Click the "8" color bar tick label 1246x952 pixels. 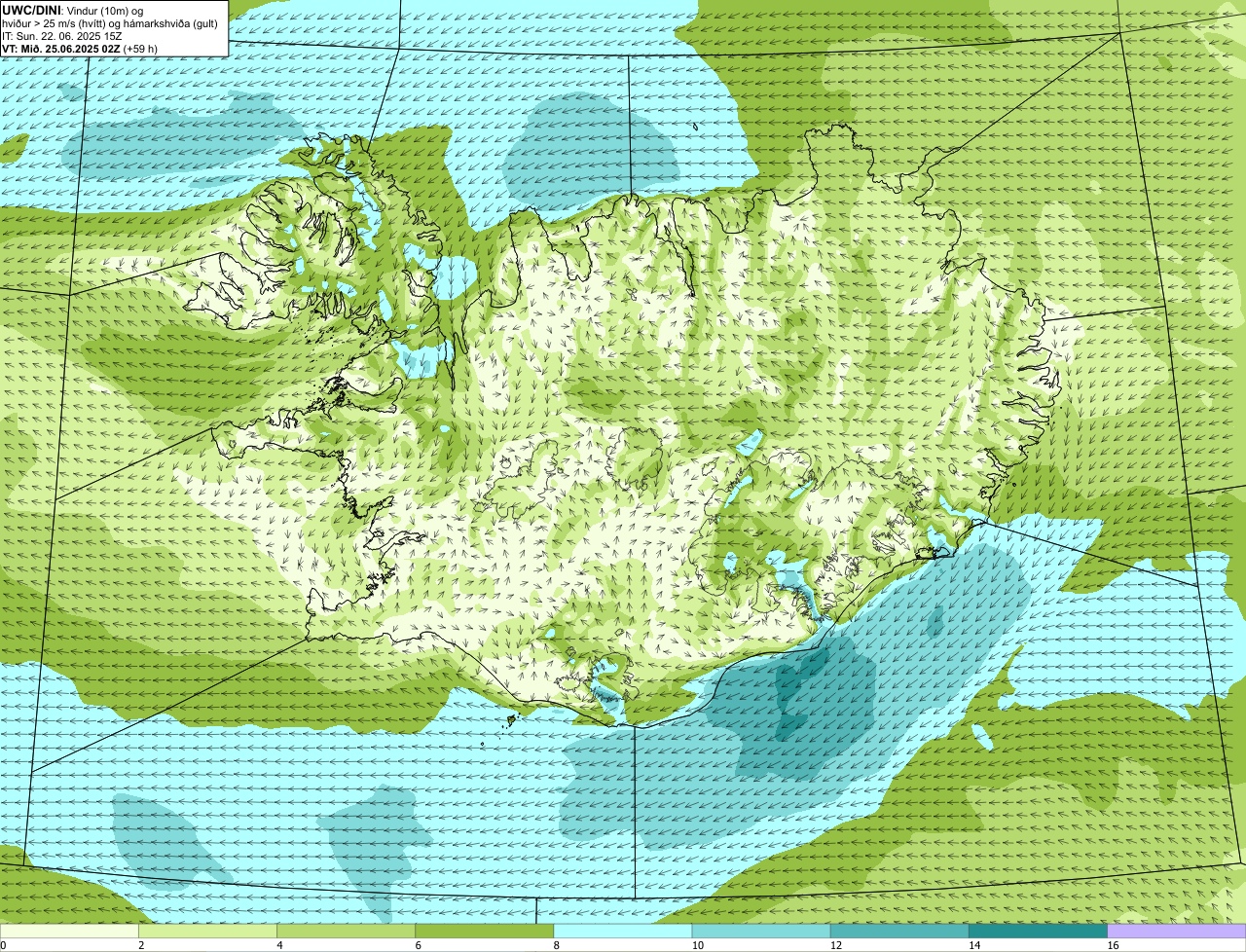click(x=557, y=945)
